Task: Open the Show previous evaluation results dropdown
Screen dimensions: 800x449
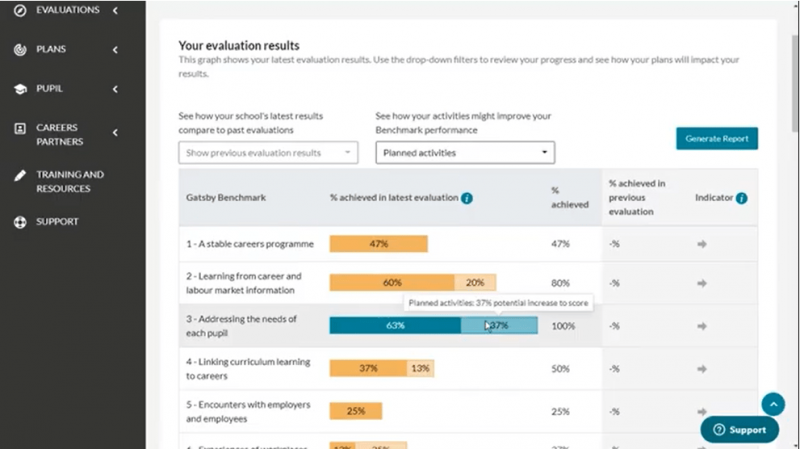Action: 267,153
